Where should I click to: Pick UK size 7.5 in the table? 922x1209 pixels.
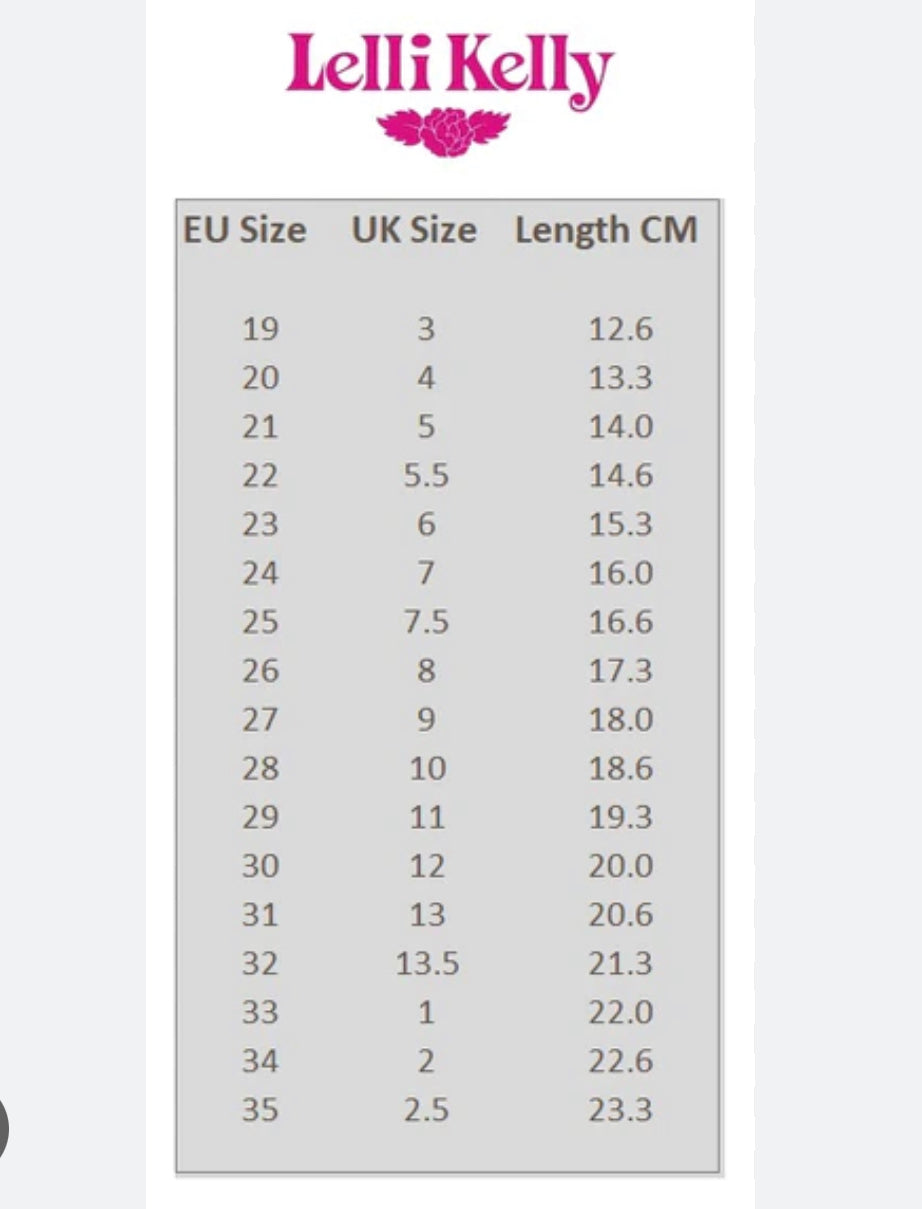point(426,622)
